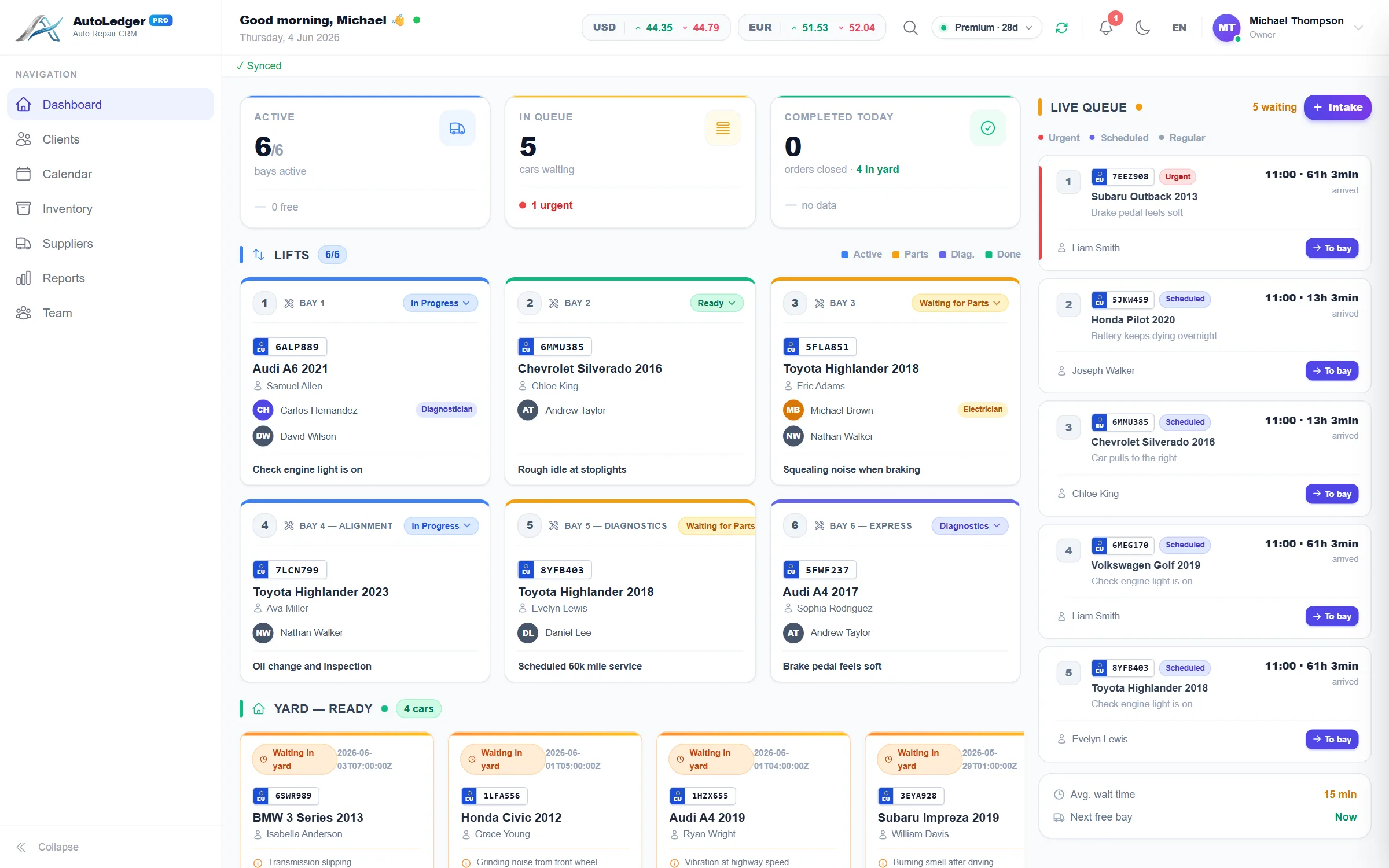Open Reports from sidebar
This screenshot has height=868, width=1389.
pyautogui.click(x=111, y=278)
